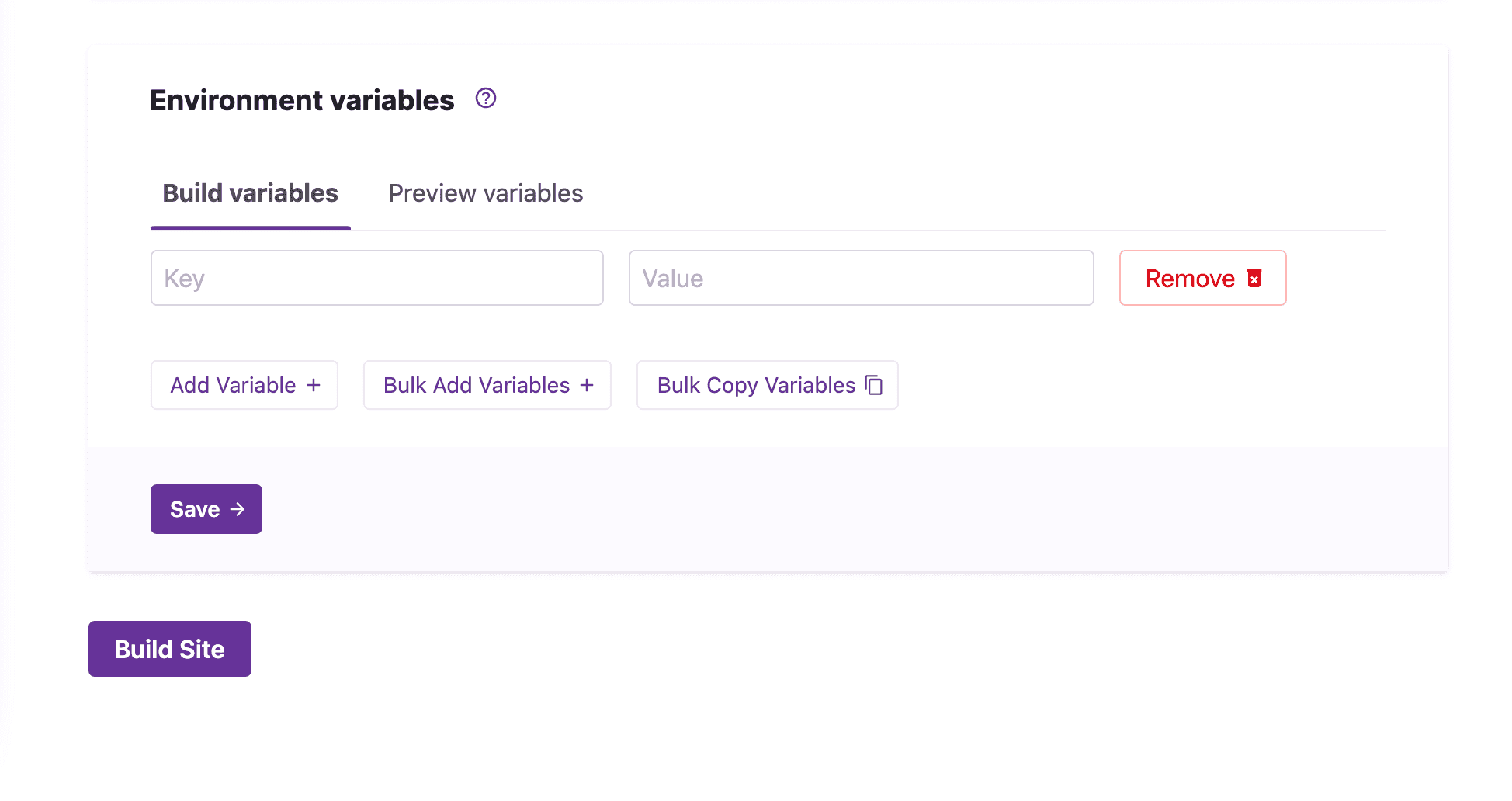Start a build with Build Site
Image resolution: width=1512 pixels, height=801 pixels.
tap(169, 649)
